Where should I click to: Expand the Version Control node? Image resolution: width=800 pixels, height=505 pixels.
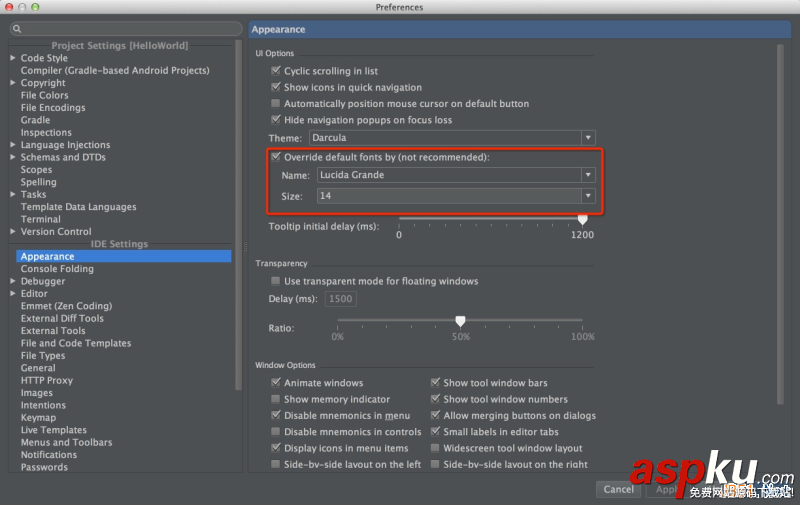point(13,231)
